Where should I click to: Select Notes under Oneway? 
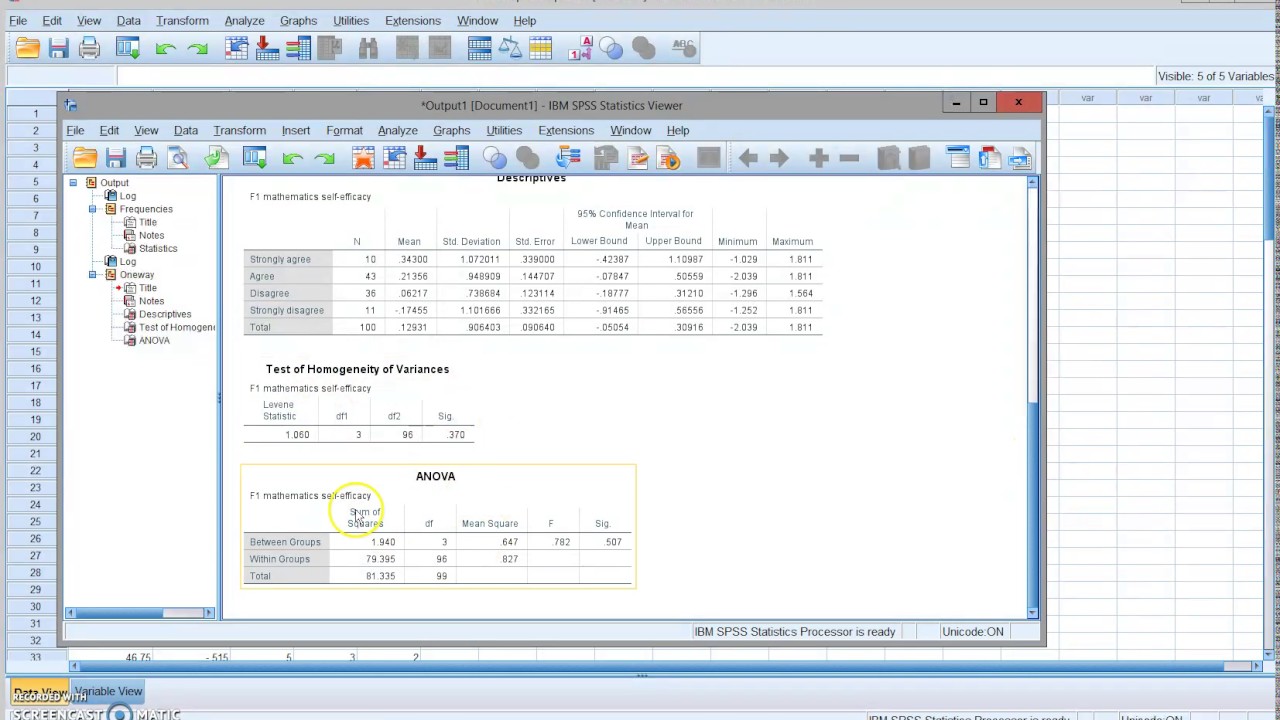151,301
